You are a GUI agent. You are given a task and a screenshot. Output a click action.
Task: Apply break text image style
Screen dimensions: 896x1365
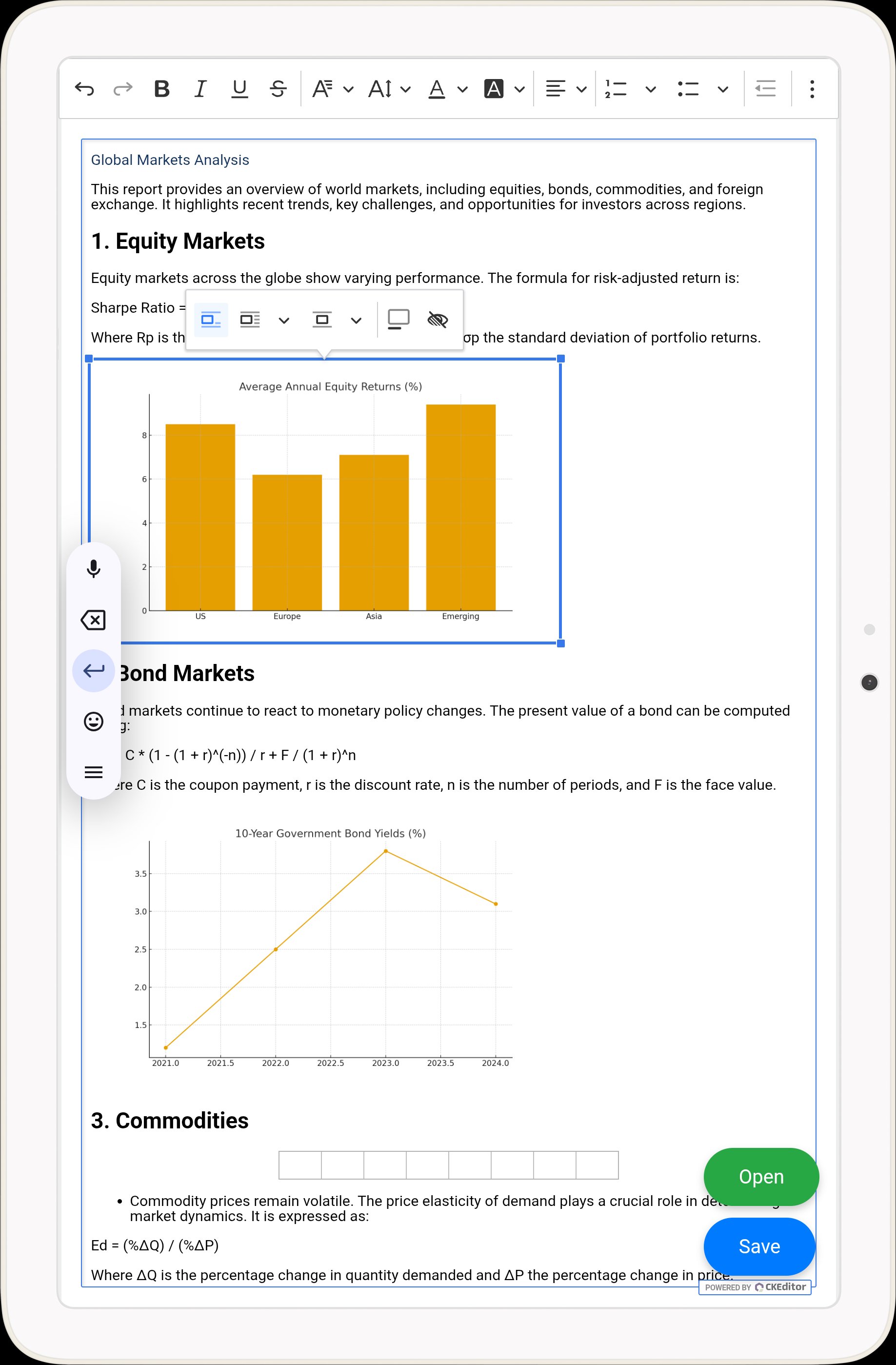(x=322, y=320)
